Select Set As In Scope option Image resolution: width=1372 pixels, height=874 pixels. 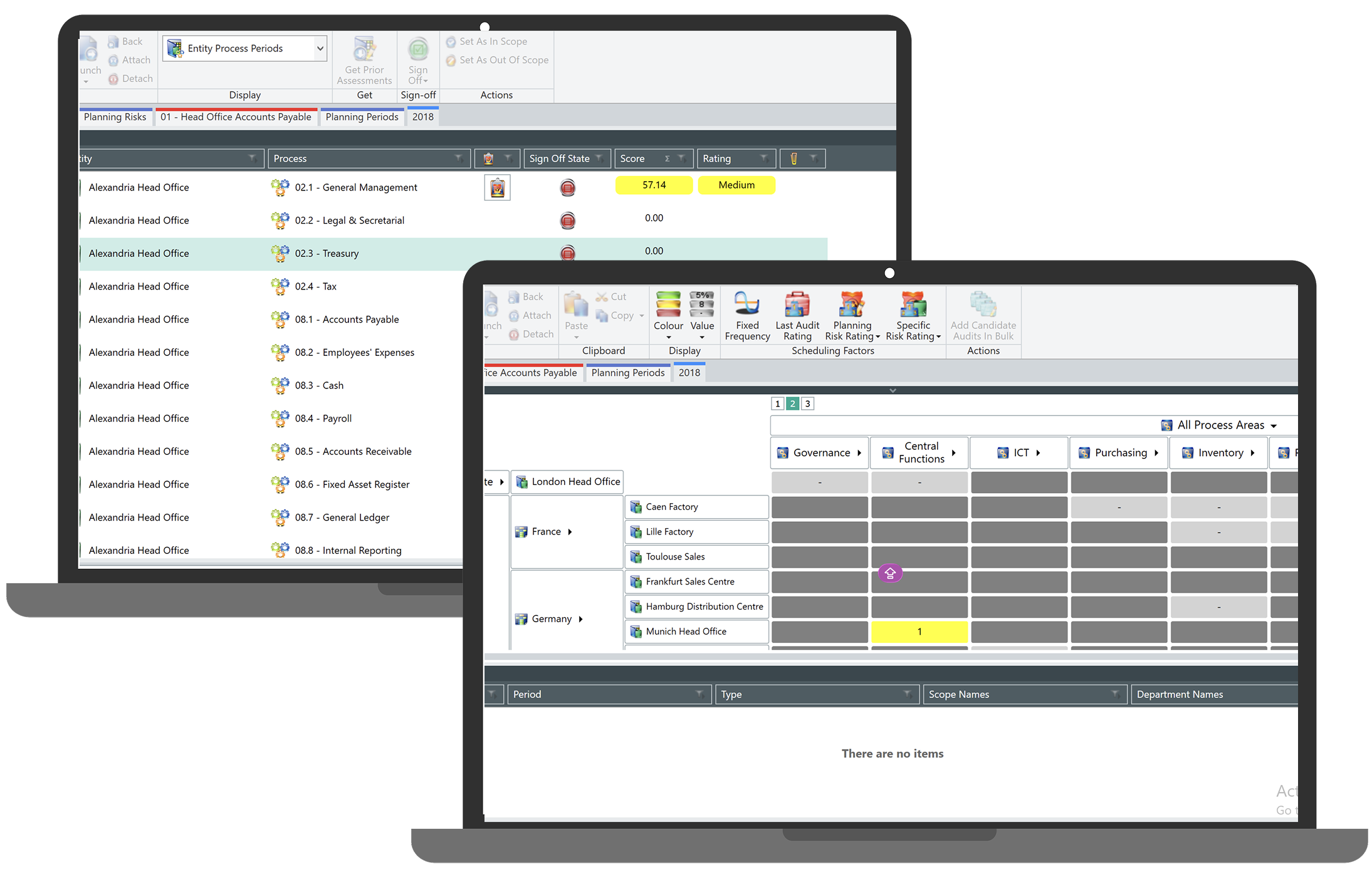click(x=493, y=41)
